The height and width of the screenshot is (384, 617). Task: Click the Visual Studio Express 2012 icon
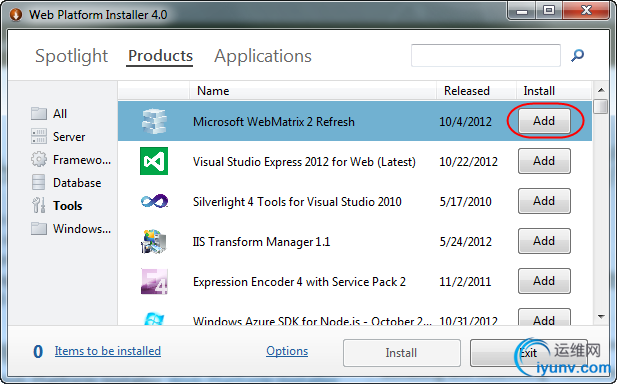pyautogui.click(x=154, y=161)
